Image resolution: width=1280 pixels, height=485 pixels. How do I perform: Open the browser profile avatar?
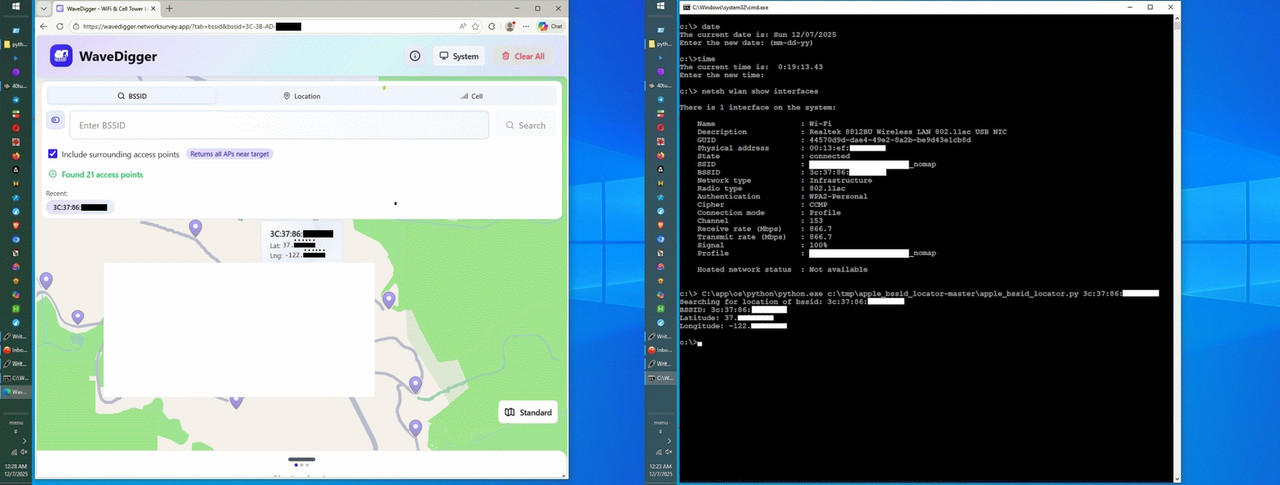(511, 26)
